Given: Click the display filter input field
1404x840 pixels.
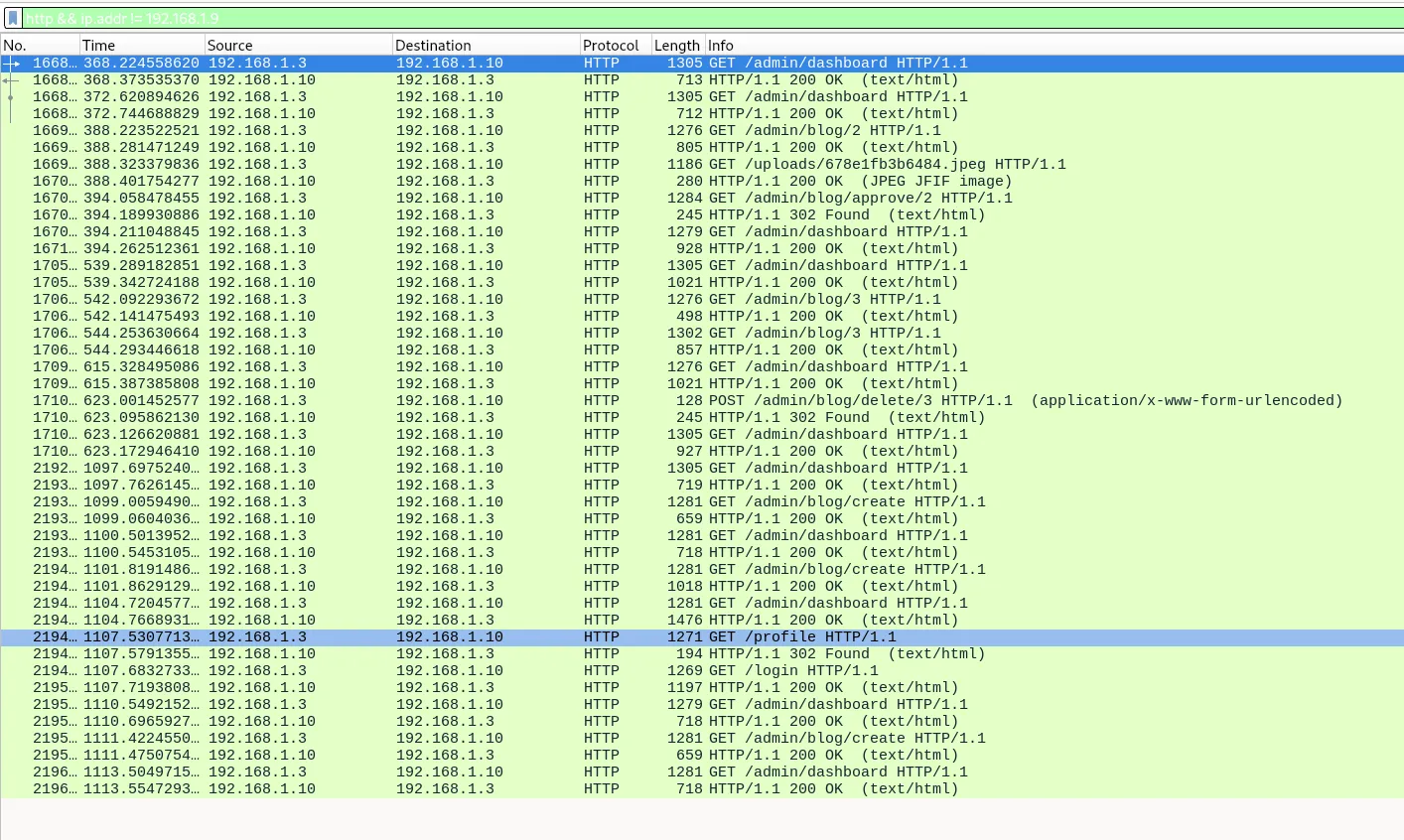Looking at the screenshot, I should (397, 18).
